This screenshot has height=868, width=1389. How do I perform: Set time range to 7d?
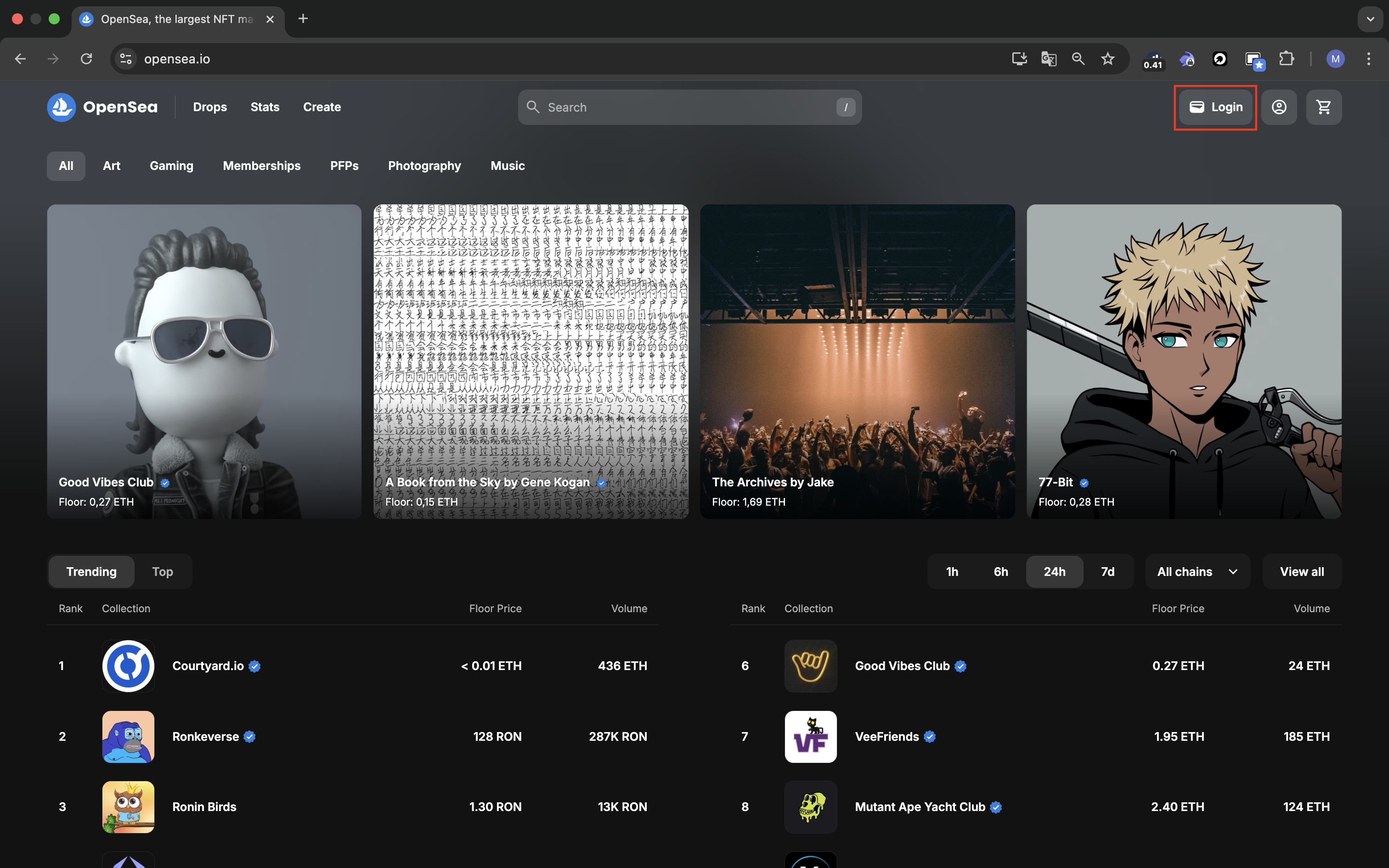click(x=1108, y=572)
